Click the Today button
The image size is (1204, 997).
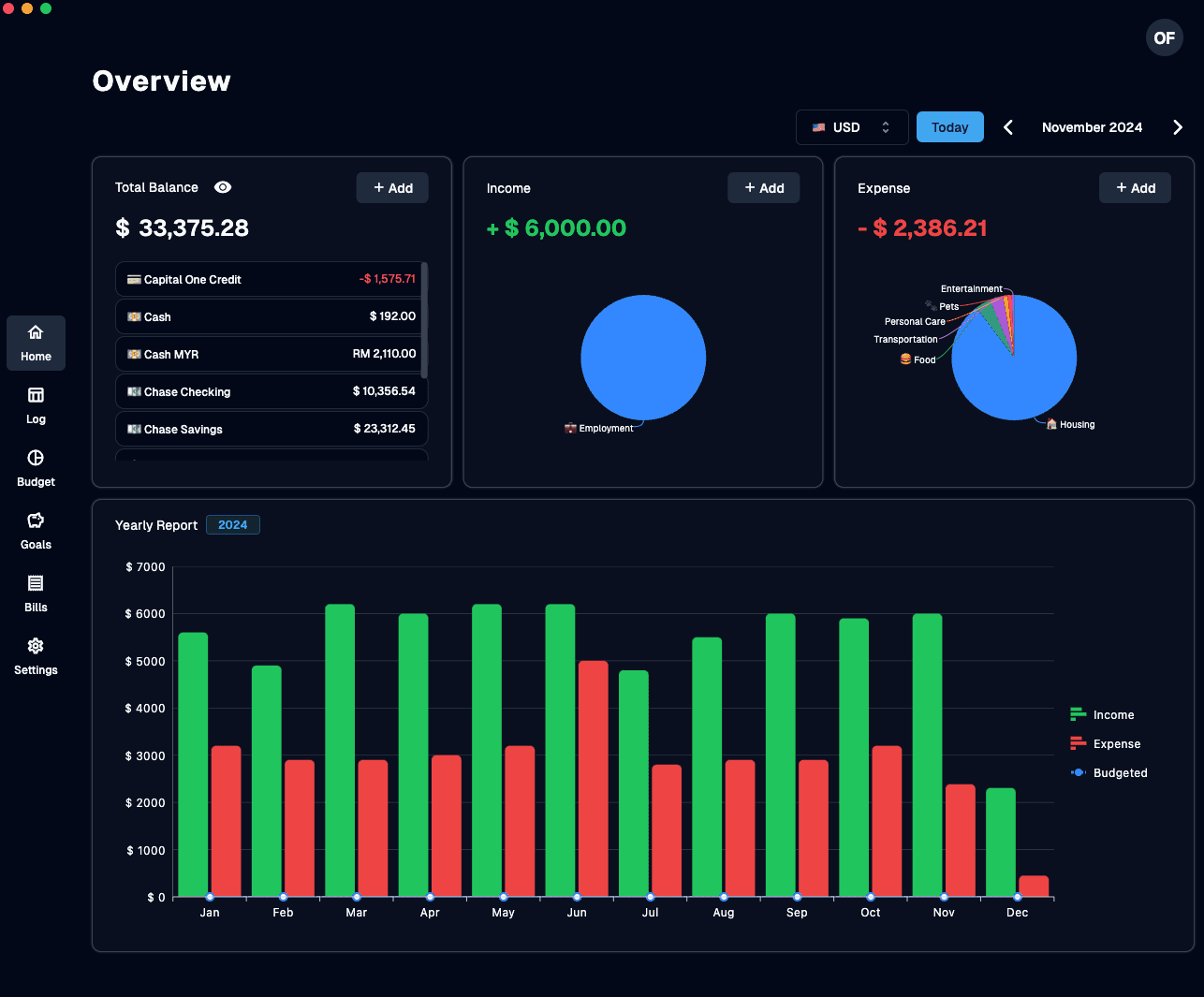[x=949, y=127]
